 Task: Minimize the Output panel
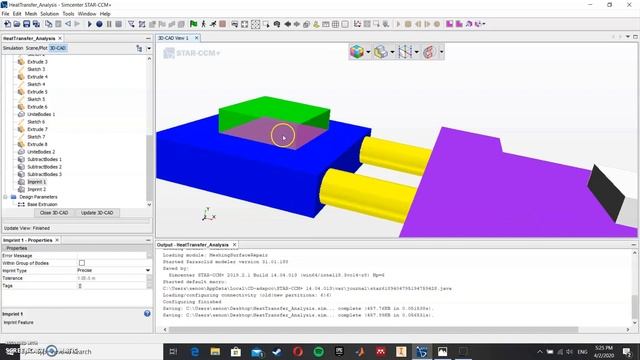coord(633,244)
